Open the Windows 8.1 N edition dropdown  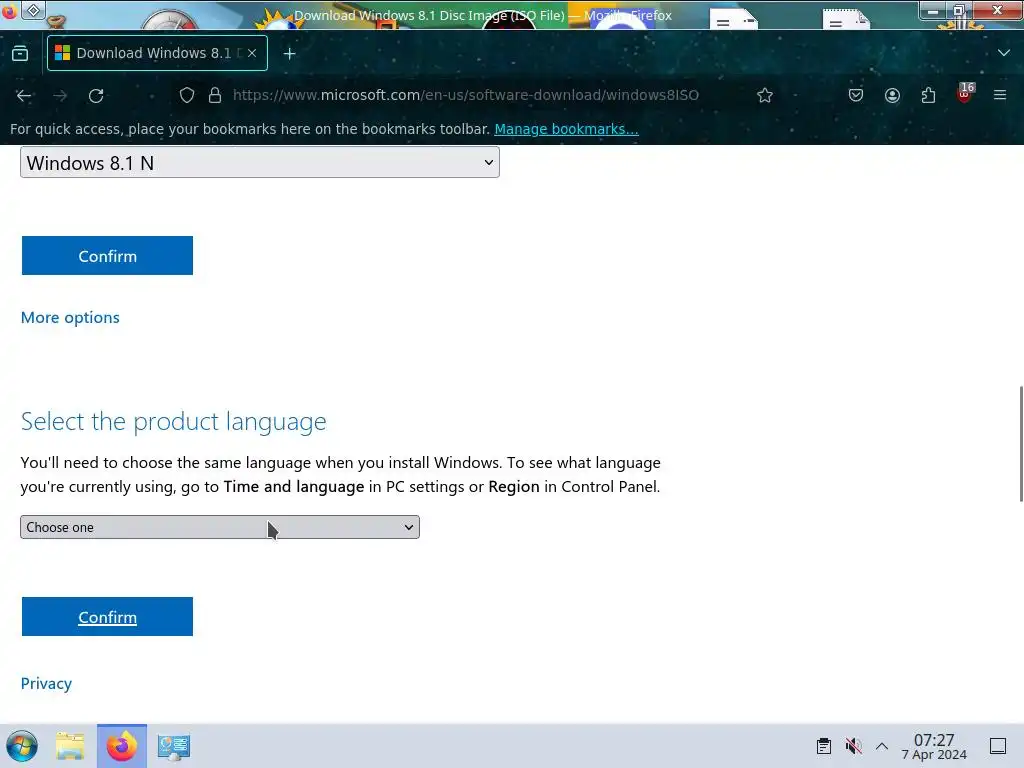coord(260,162)
